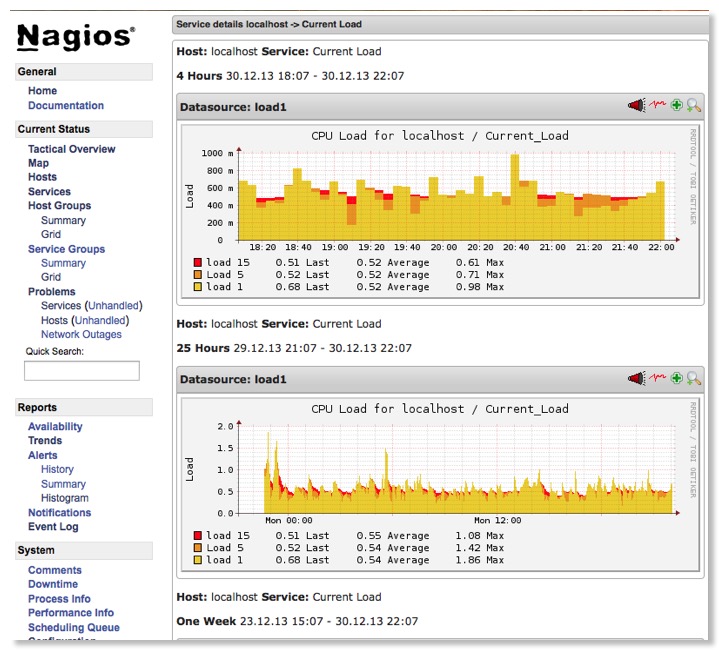Focus the Quick Search input box
The image size is (719, 650).
(x=82, y=370)
